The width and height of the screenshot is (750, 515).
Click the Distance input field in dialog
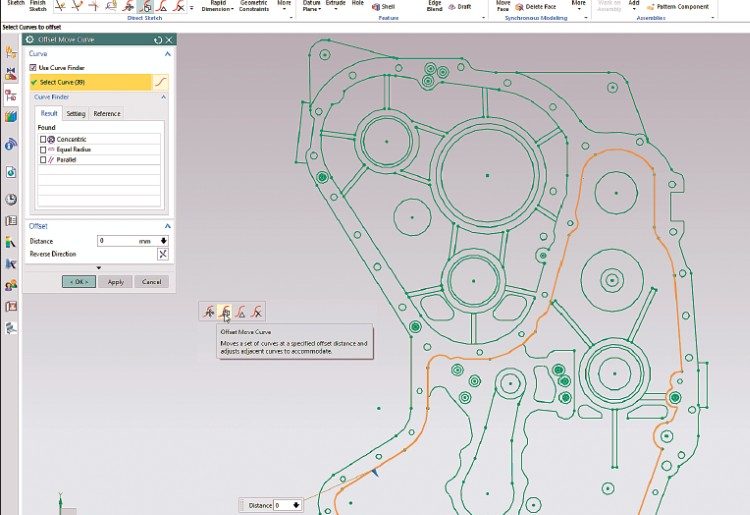(116, 241)
